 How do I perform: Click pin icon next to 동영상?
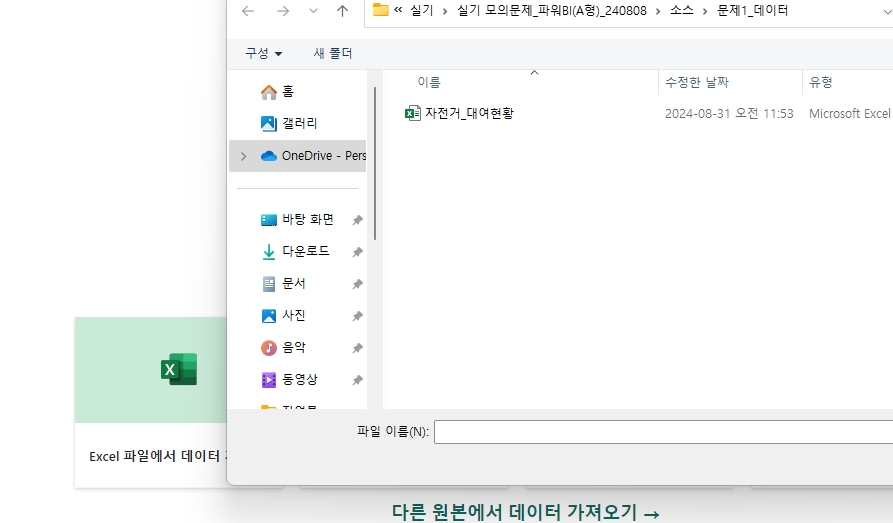point(358,379)
